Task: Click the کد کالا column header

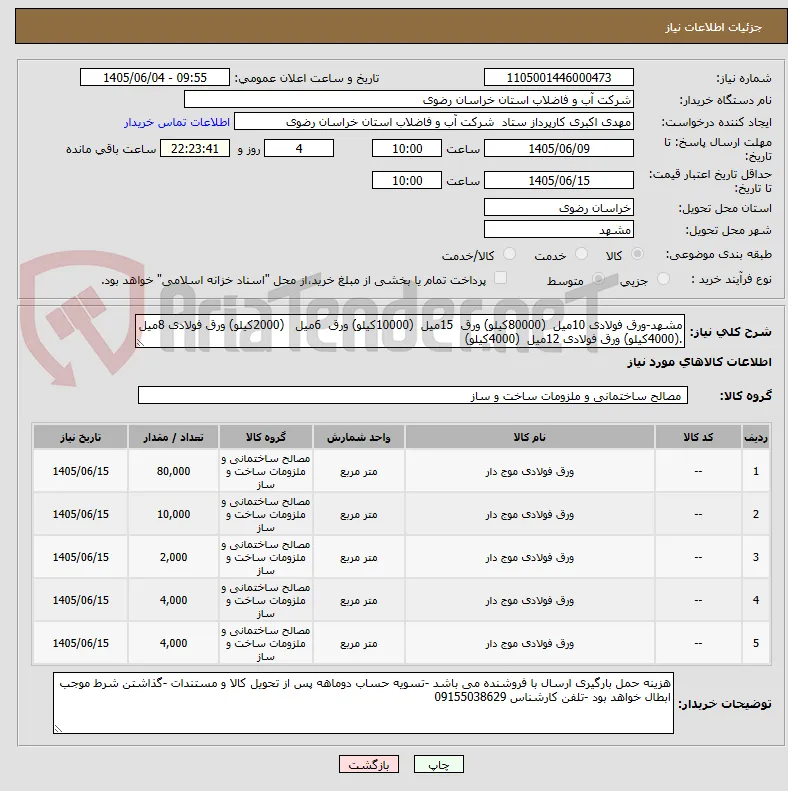Action: pos(698,437)
